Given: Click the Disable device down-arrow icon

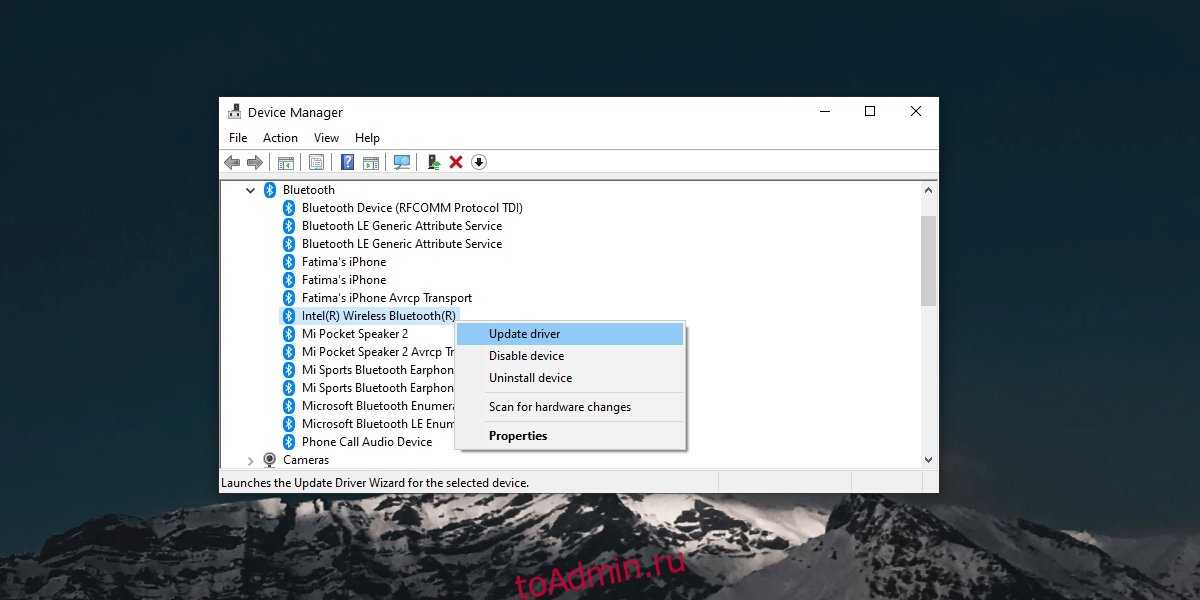Looking at the screenshot, I should click(479, 162).
